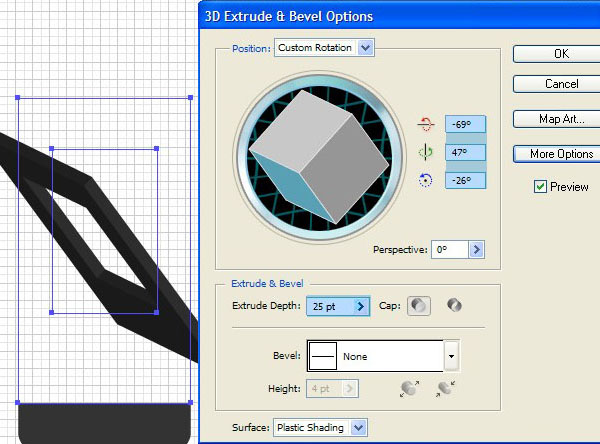Click the OK button
The width and height of the screenshot is (600, 444).
(557, 54)
